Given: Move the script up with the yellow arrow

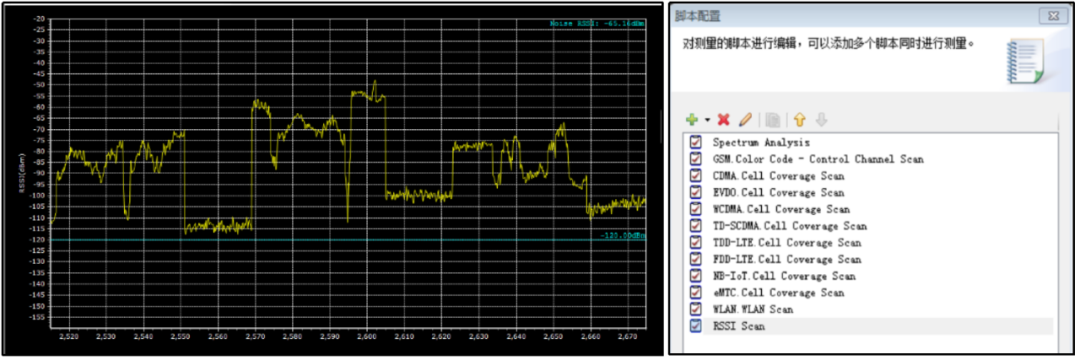Looking at the screenshot, I should point(799,120).
